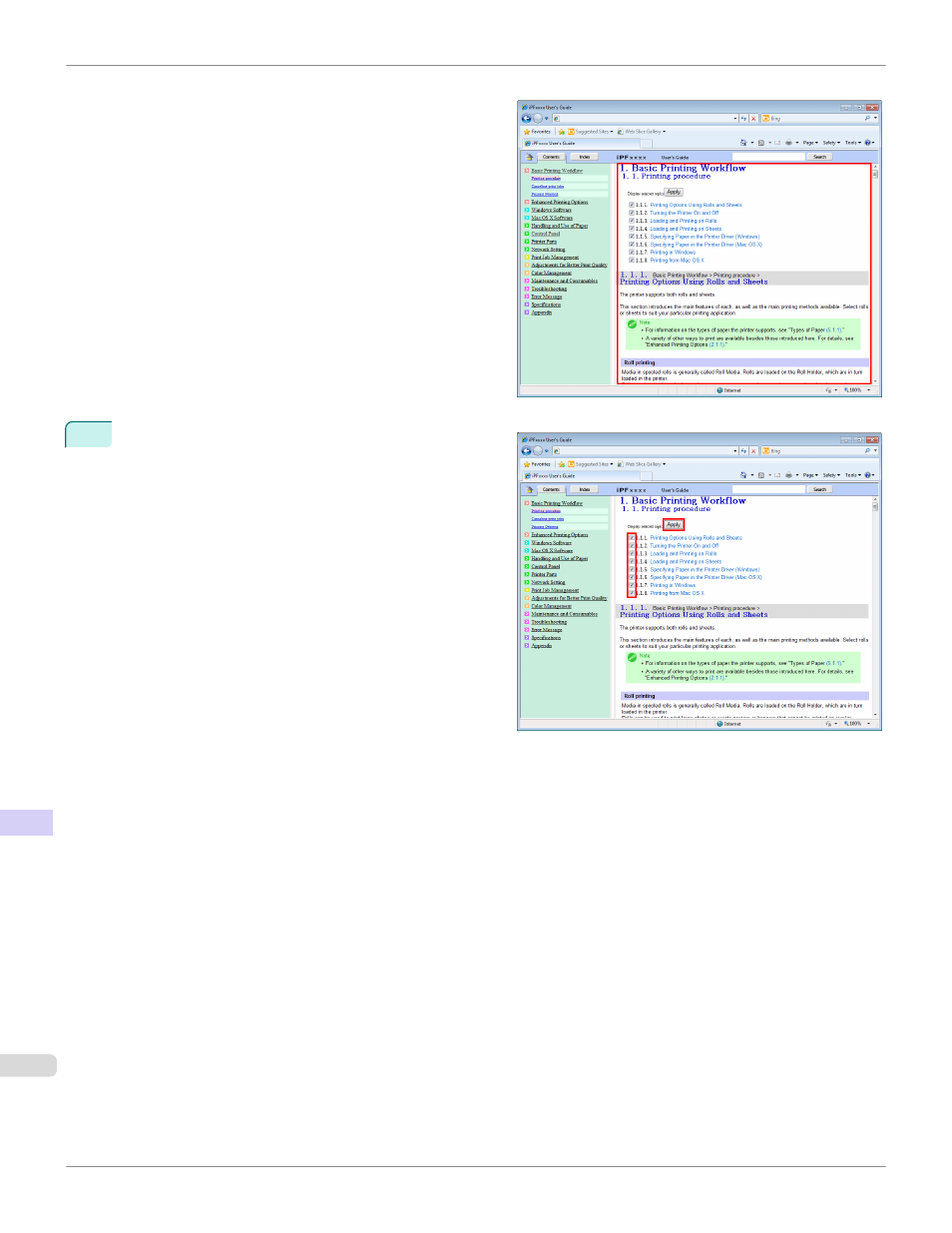The width and height of the screenshot is (952, 1233).
Task: Click Help question icon in upper browser
Action: click(868, 143)
